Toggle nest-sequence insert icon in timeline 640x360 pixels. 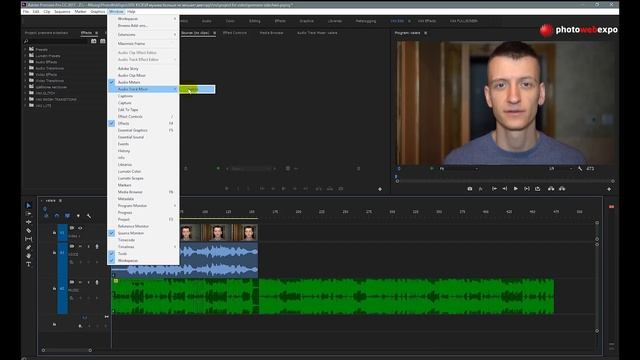pos(46,216)
